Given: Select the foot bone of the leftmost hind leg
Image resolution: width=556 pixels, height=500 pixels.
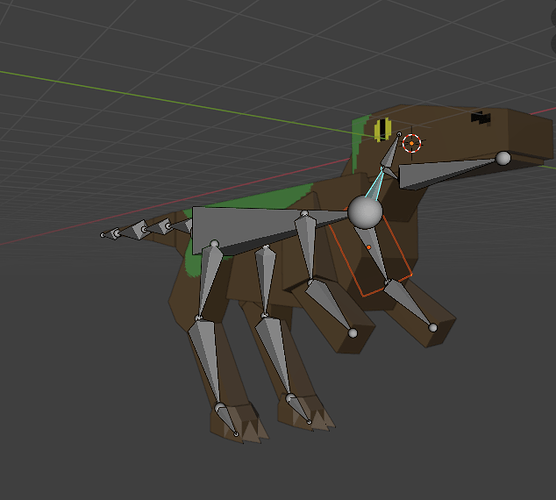Looking at the screenshot, I should click(x=226, y=418).
